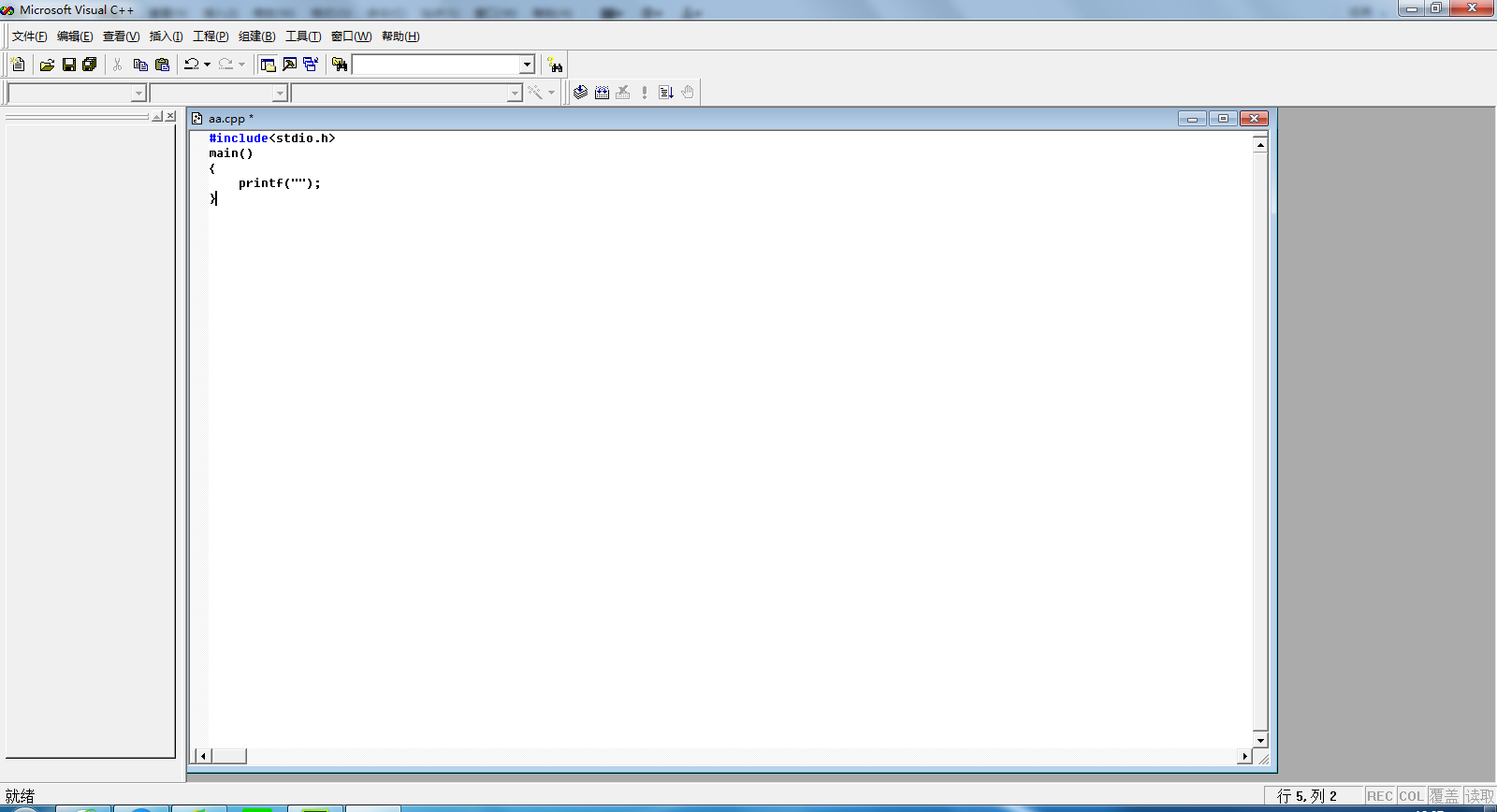The height and width of the screenshot is (812, 1497).
Task: Click the main() line in editor
Action: click(231, 153)
